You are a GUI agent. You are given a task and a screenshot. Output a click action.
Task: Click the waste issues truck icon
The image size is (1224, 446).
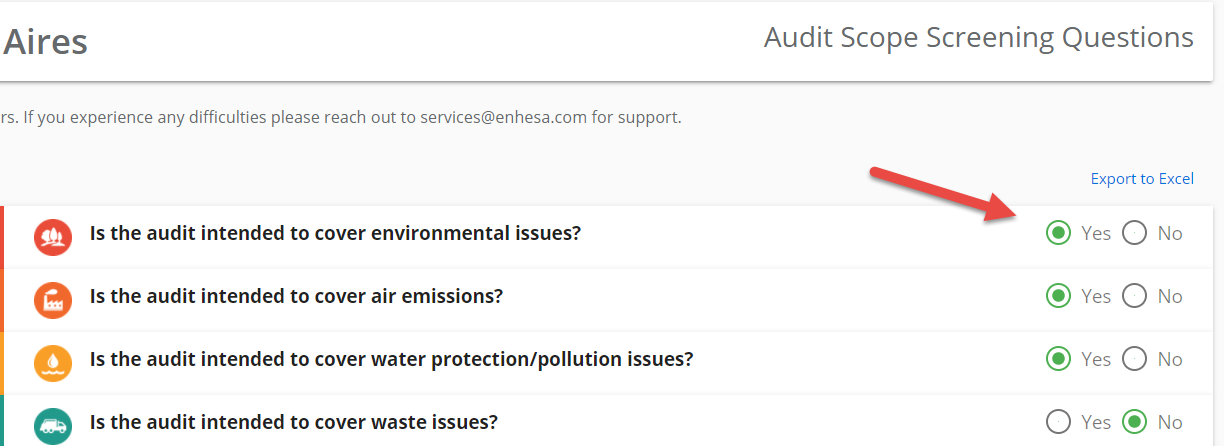point(52,425)
